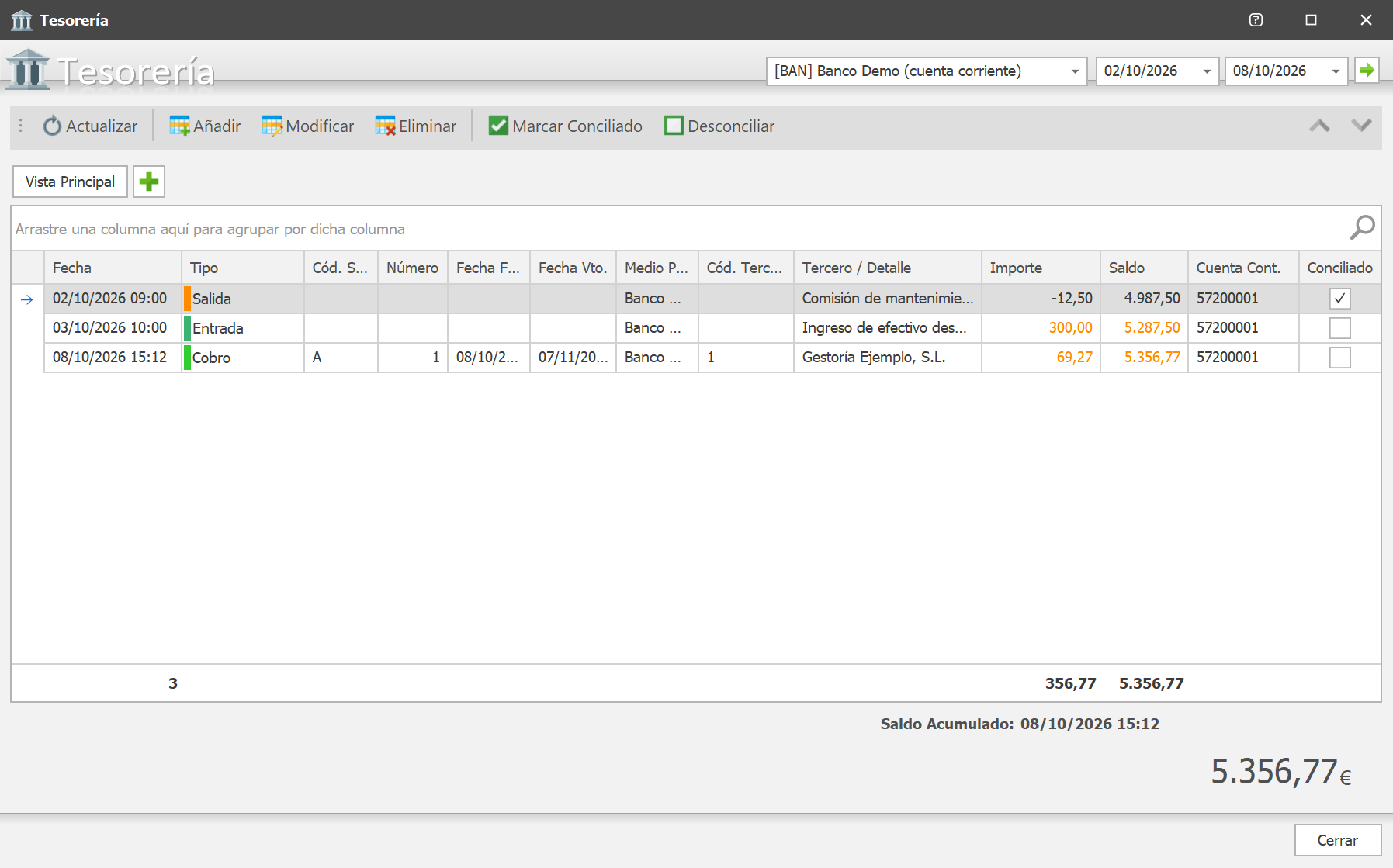
Task: Click Marcar Conciliado green check button
Action: coord(565,126)
